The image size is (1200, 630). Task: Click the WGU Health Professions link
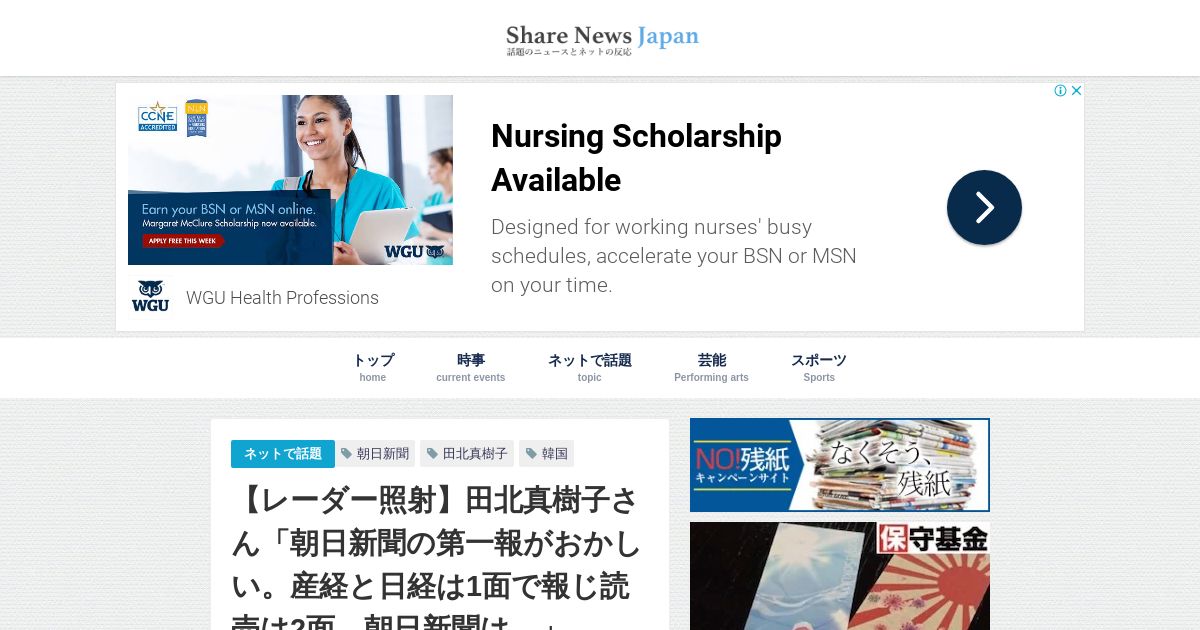pyautogui.click(x=282, y=298)
